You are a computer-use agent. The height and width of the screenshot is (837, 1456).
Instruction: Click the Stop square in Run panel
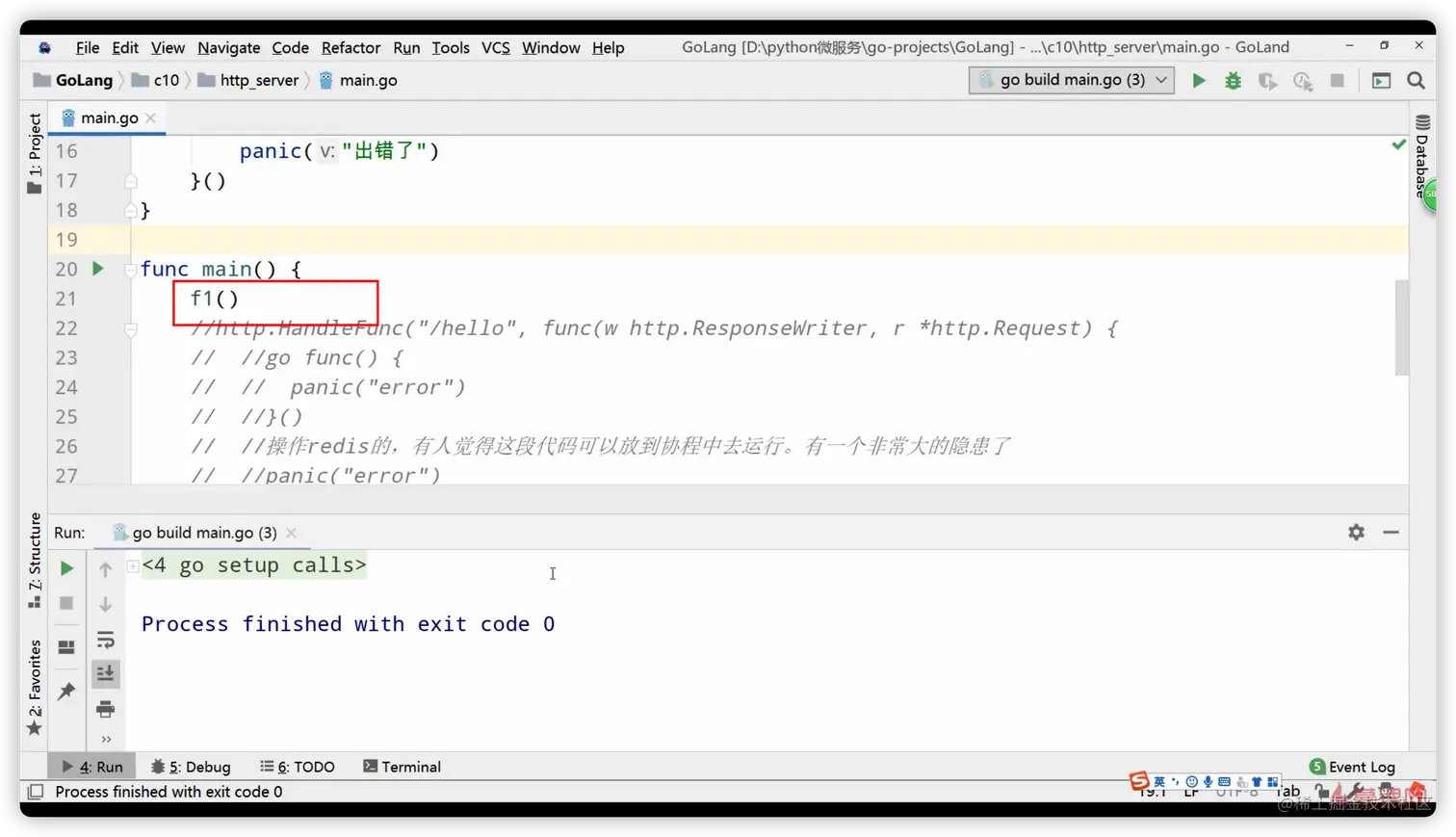66,603
